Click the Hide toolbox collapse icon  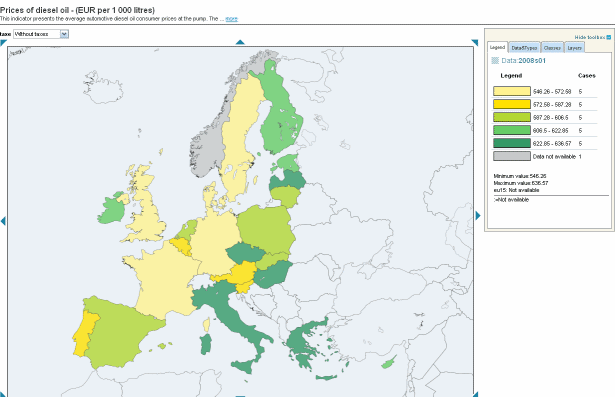(609, 37)
